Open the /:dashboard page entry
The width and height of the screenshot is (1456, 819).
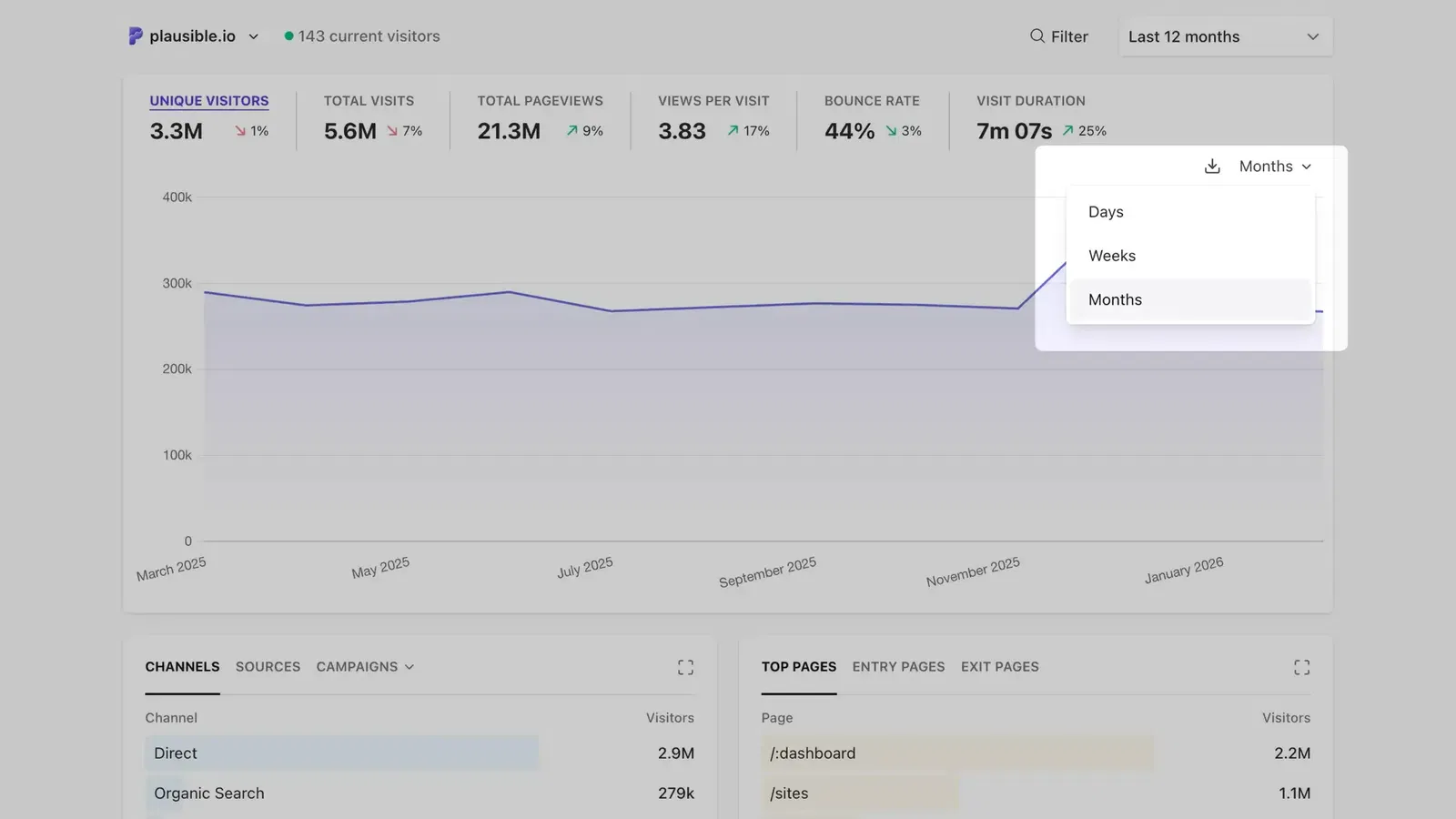click(x=812, y=753)
